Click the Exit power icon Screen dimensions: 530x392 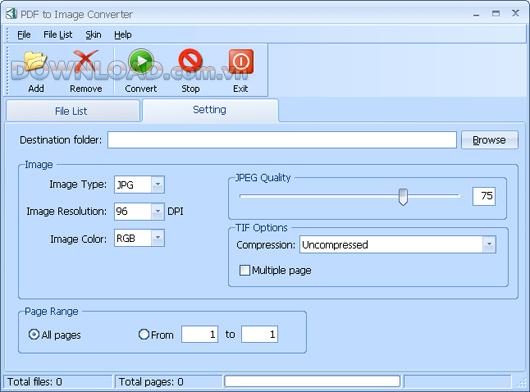tap(241, 61)
